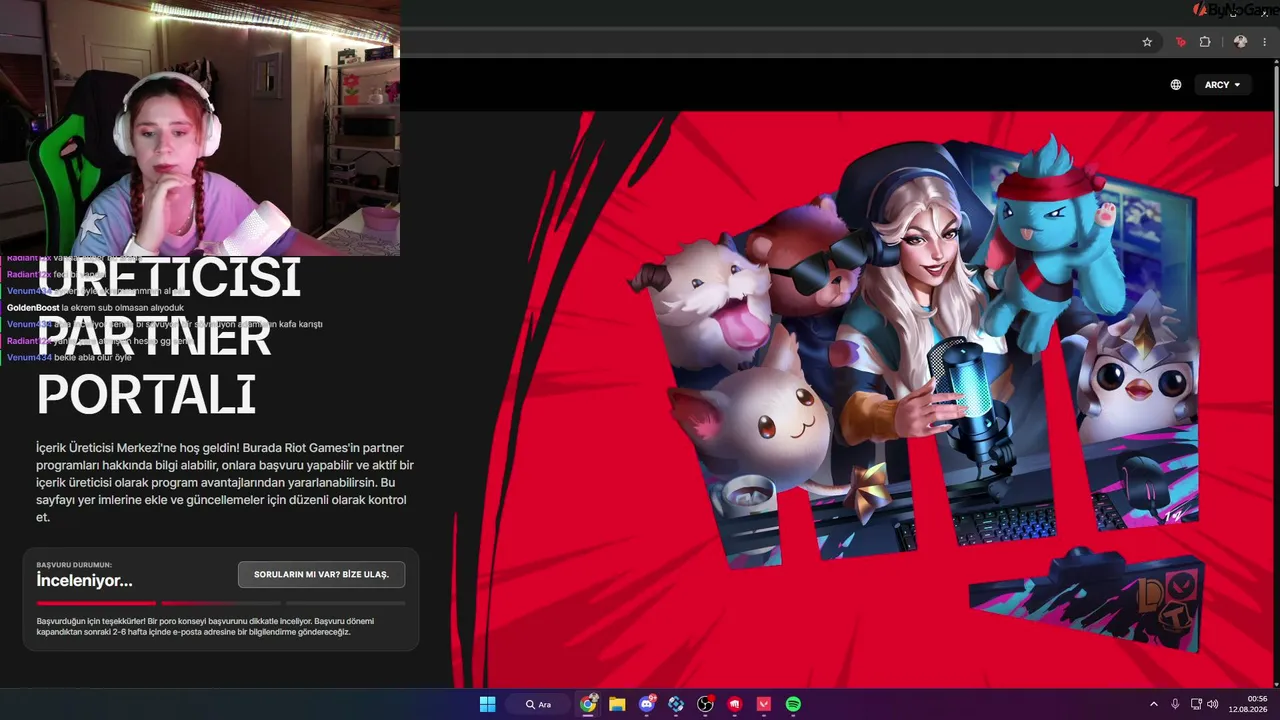Open the Chrome extensions puzzle menu

1205,42
